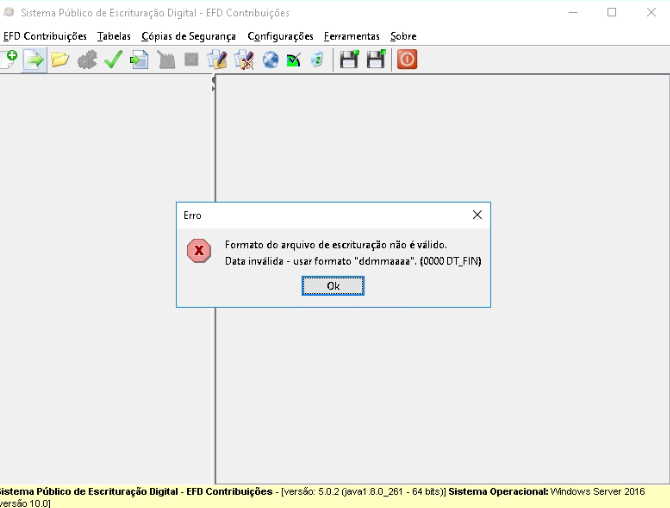Click the document with green arrow export icon
Screen dimensions: 670x508
139,60
